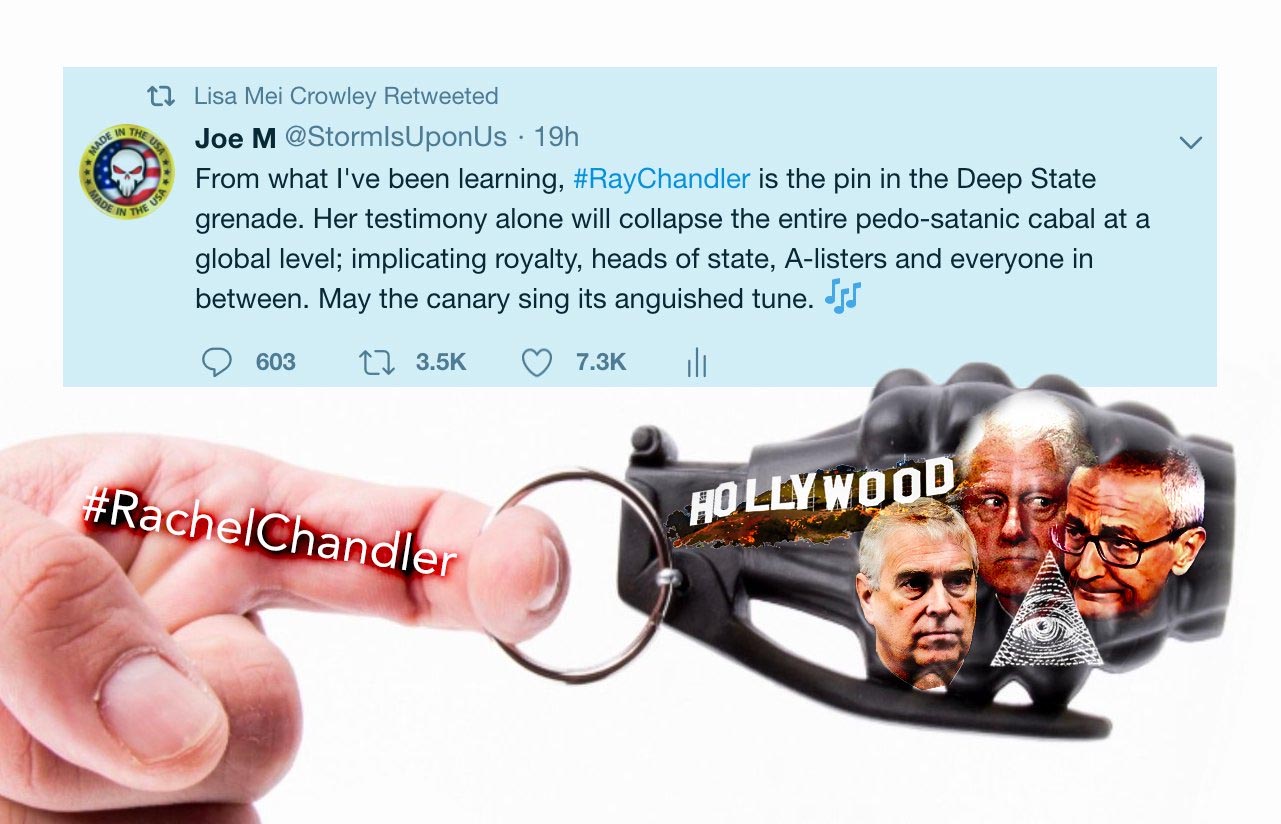This screenshot has width=1281, height=824.
Task: Open the #RayChandler hashtag link
Action: point(661,179)
